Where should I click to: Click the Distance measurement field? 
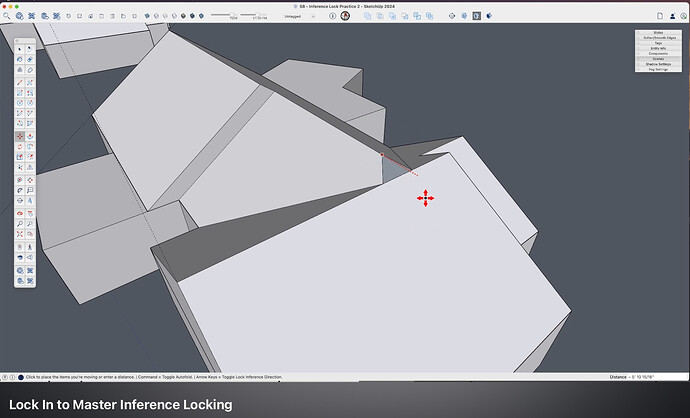(647, 377)
